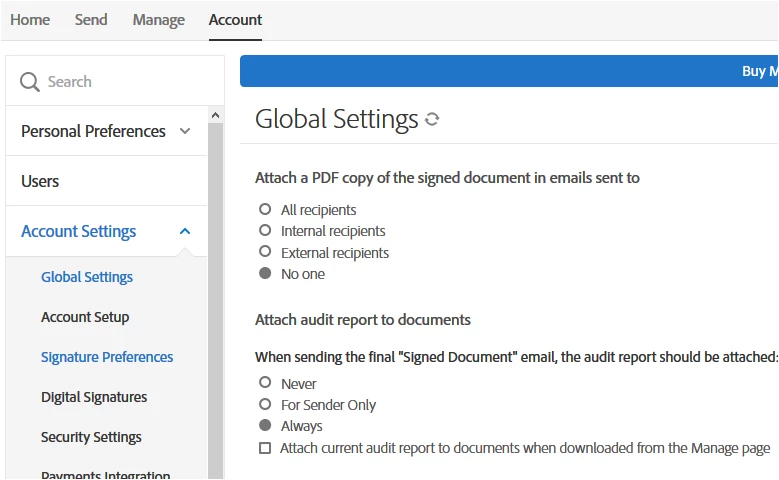The image size is (779, 480).
Task: Enable attach current audit report checkbox
Action: tap(265, 448)
